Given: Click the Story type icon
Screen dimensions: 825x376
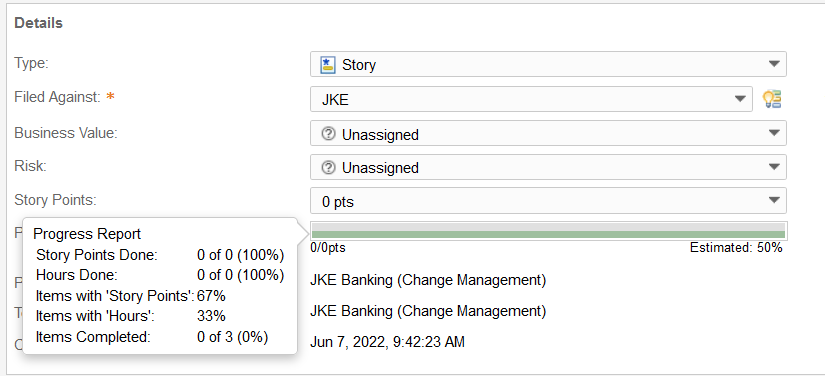Looking at the screenshot, I should click(328, 65).
